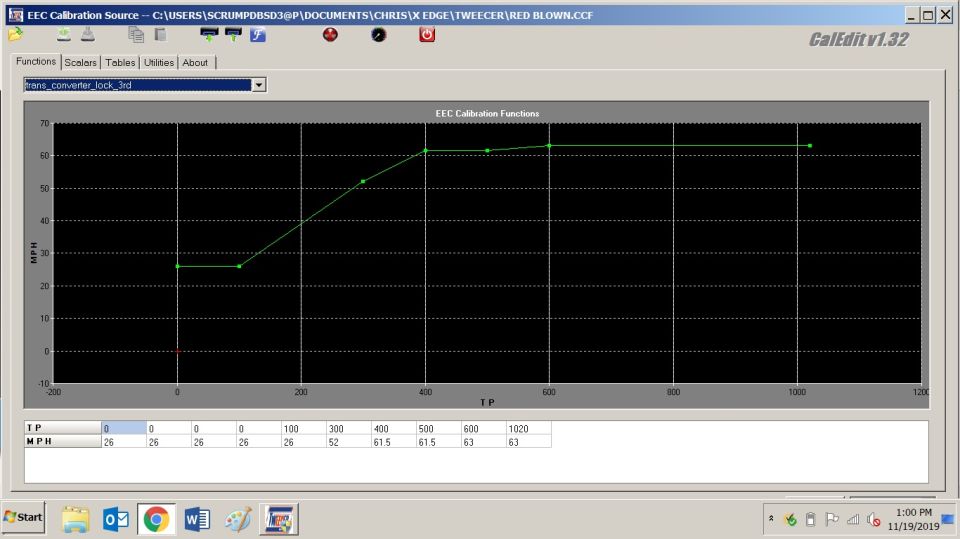Open File Explorer from the taskbar
Viewport: 960px width, 539px height.
point(76,520)
